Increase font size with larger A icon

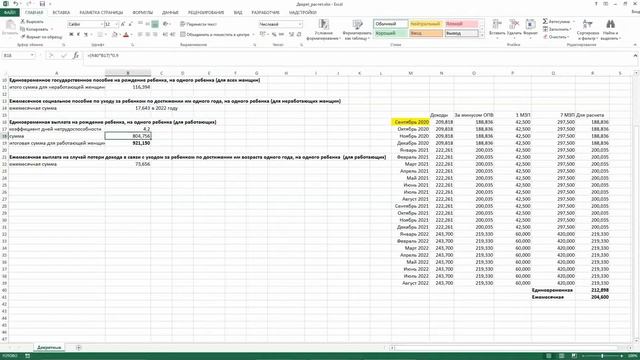point(123,24)
